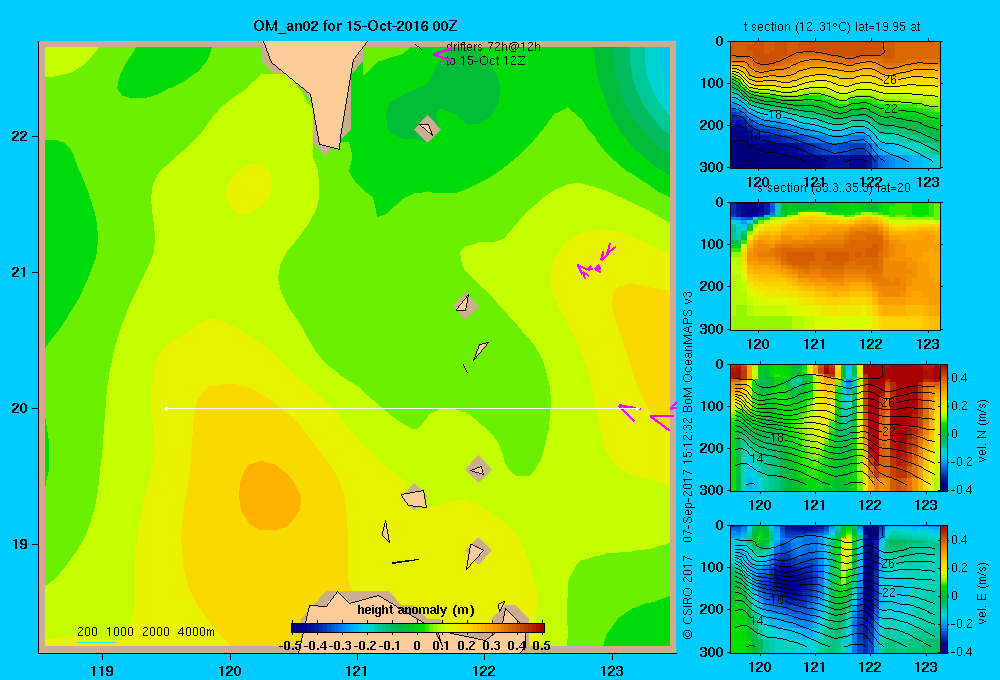Click the '26' isotherm label in temperature section
This screenshot has height=680, width=1000.
click(890, 80)
